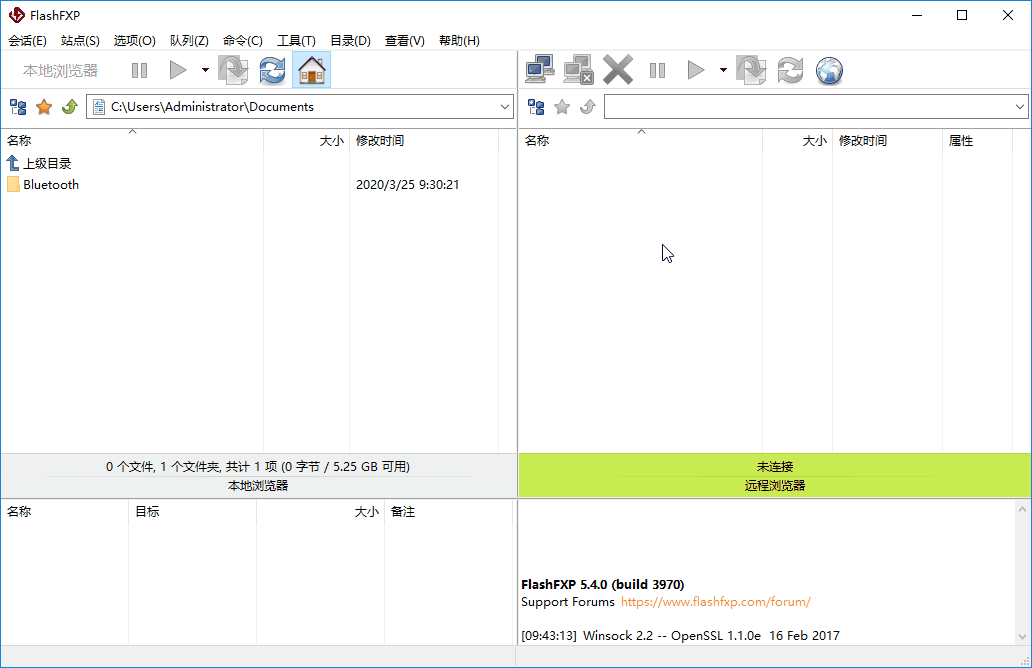Open remote folder tree icon
Screen dimensions: 1032x668
click(536, 107)
